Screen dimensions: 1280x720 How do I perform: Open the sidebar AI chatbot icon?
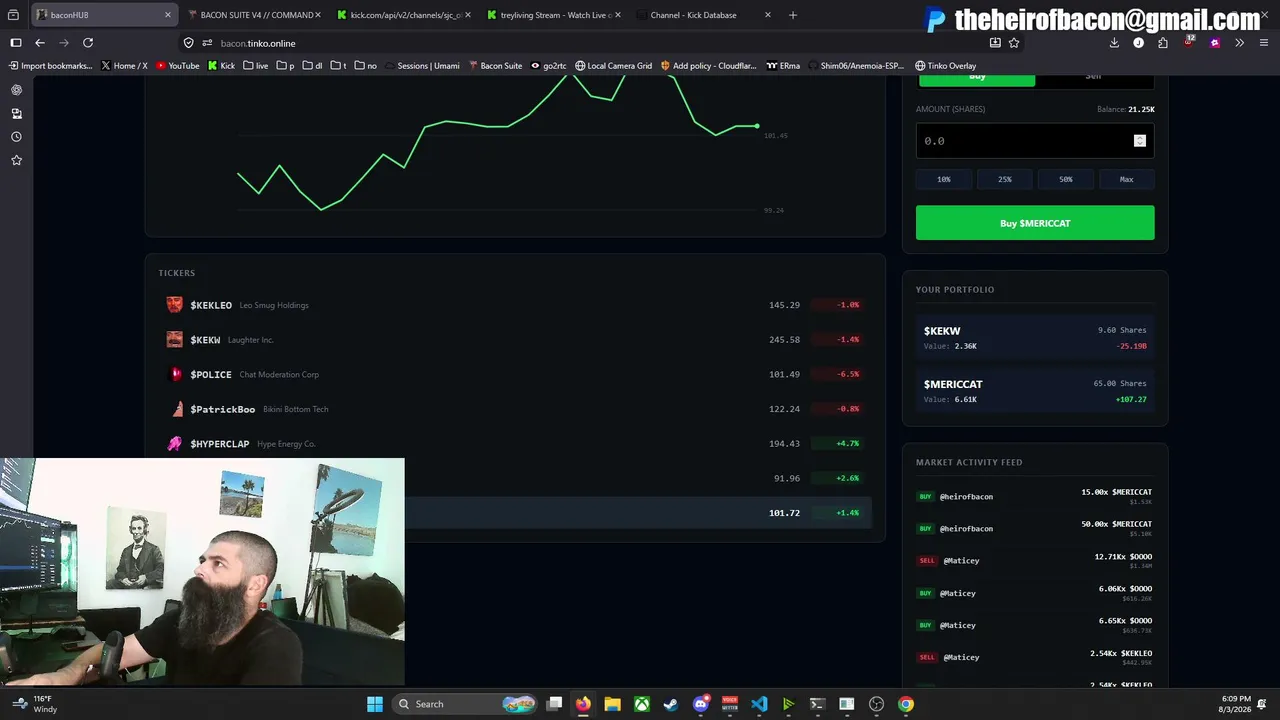(16, 90)
